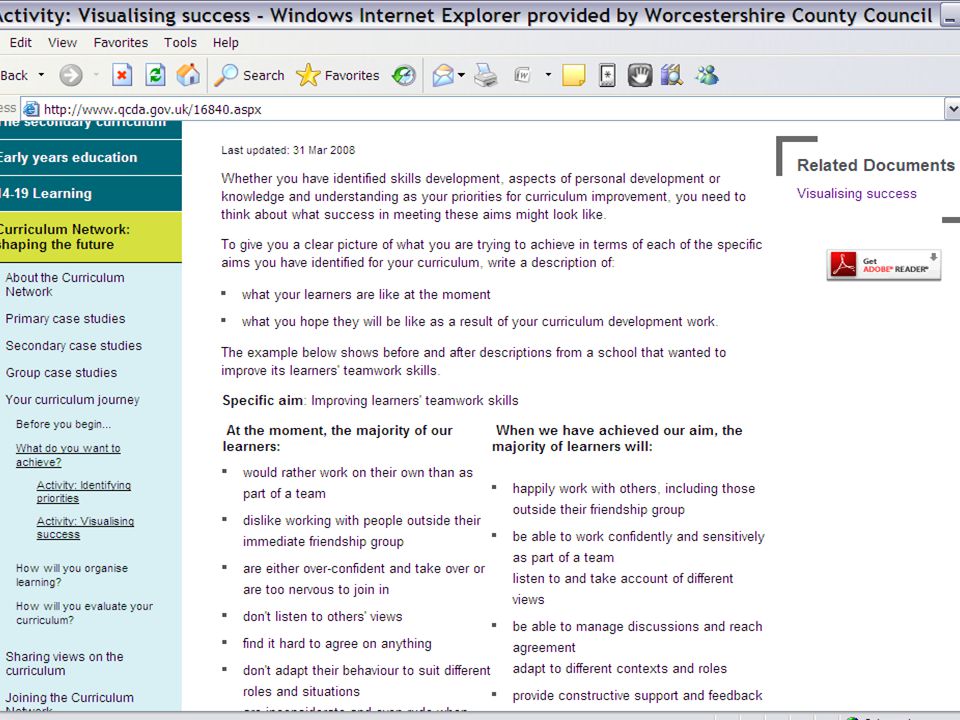Open Your curriculum journey link
Viewport: 960px width, 720px height.
tap(73, 399)
